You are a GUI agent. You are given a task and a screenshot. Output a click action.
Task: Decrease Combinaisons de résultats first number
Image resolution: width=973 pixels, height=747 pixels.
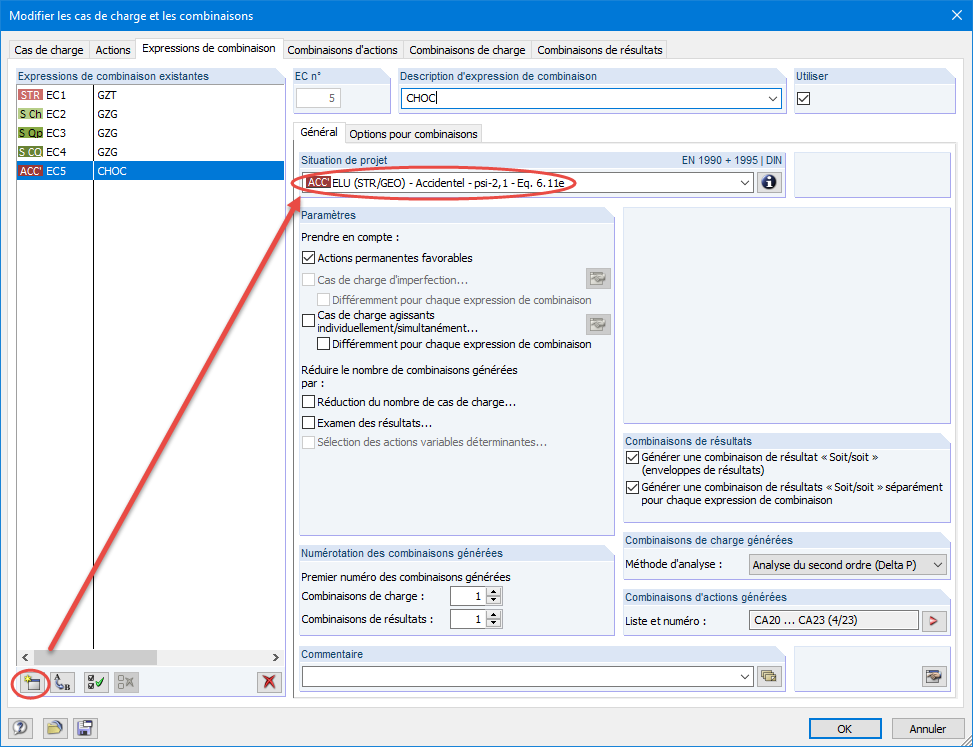coord(494,624)
